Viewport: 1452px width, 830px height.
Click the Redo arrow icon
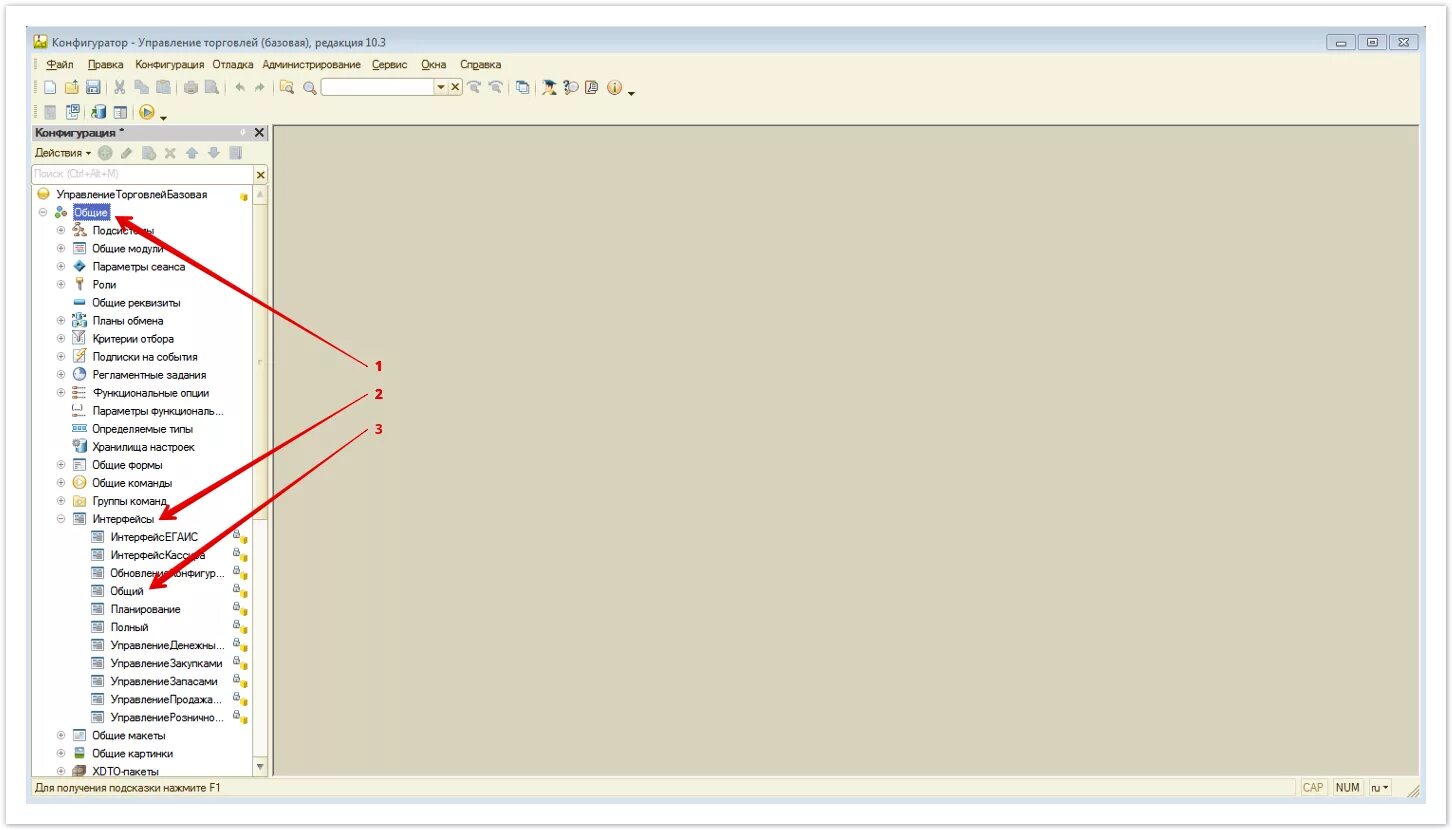pyautogui.click(x=260, y=87)
